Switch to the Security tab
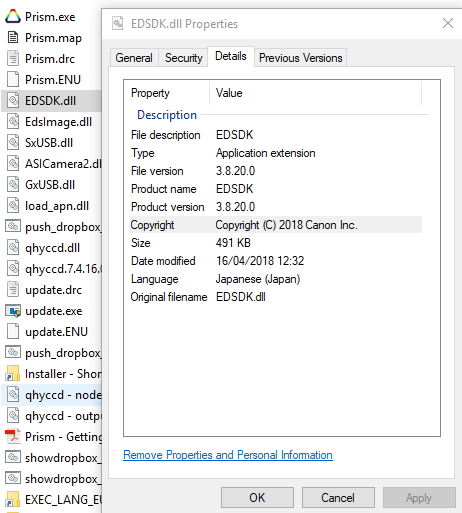This screenshot has width=462, height=513. click(184, 58)
